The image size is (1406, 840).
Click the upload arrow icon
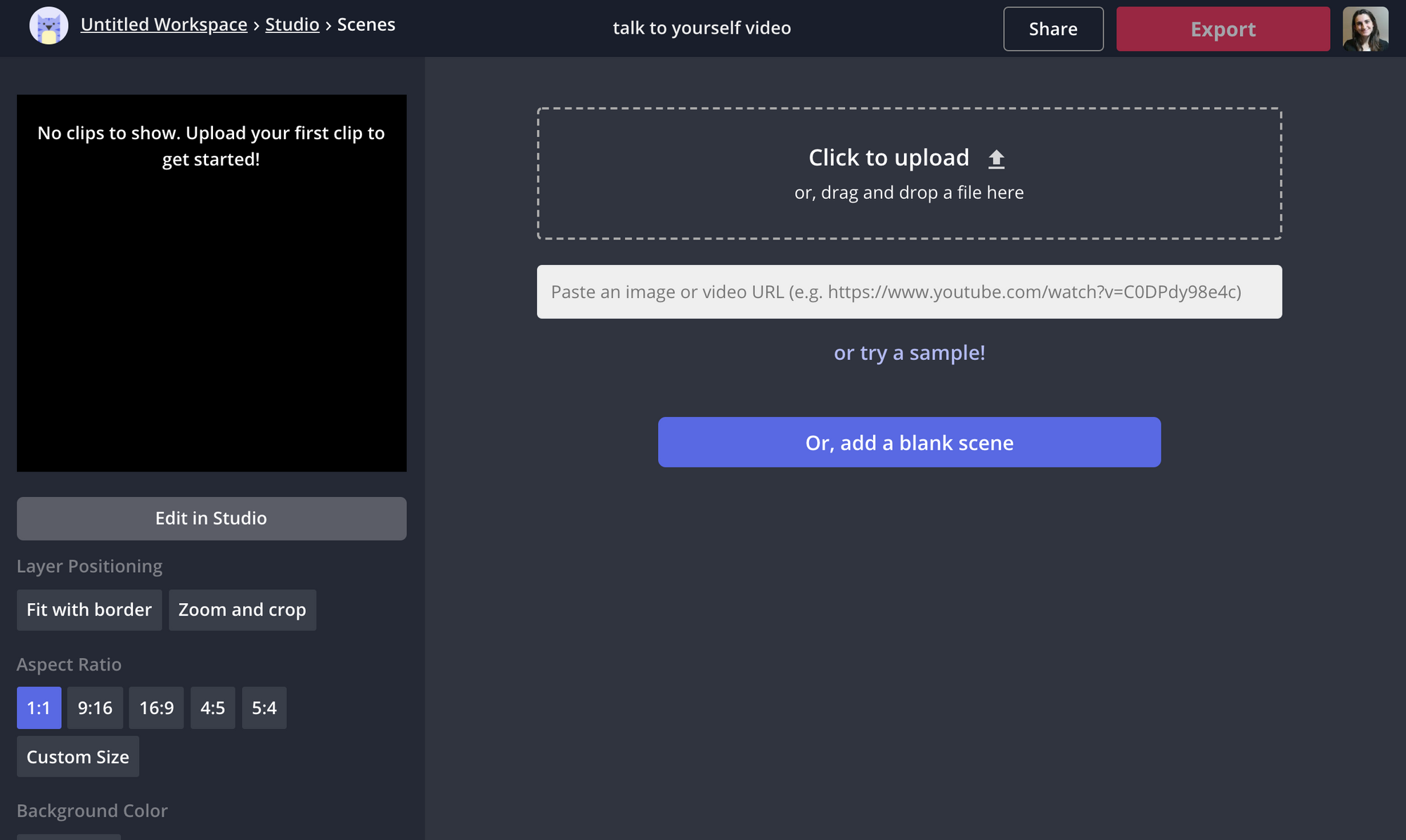[996, 159]
